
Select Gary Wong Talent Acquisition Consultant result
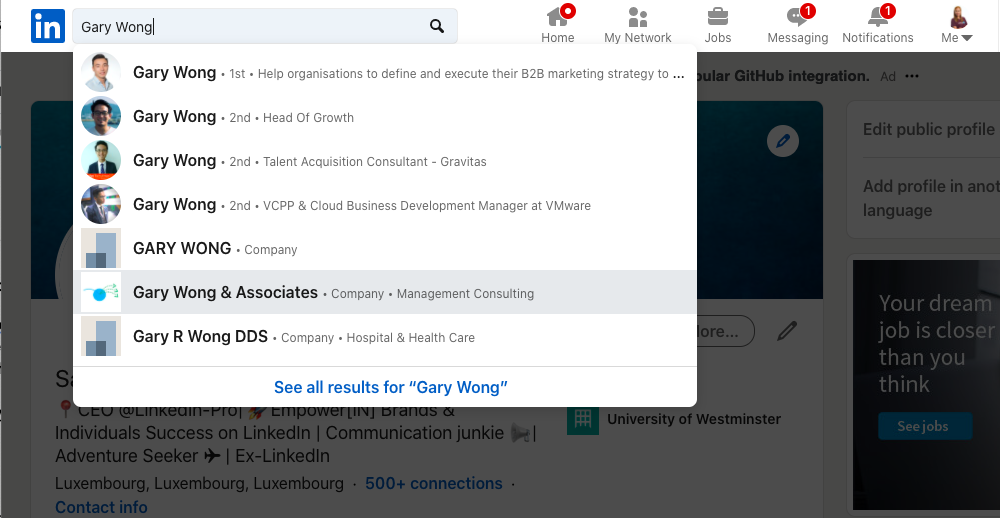[x=385, y=161]
